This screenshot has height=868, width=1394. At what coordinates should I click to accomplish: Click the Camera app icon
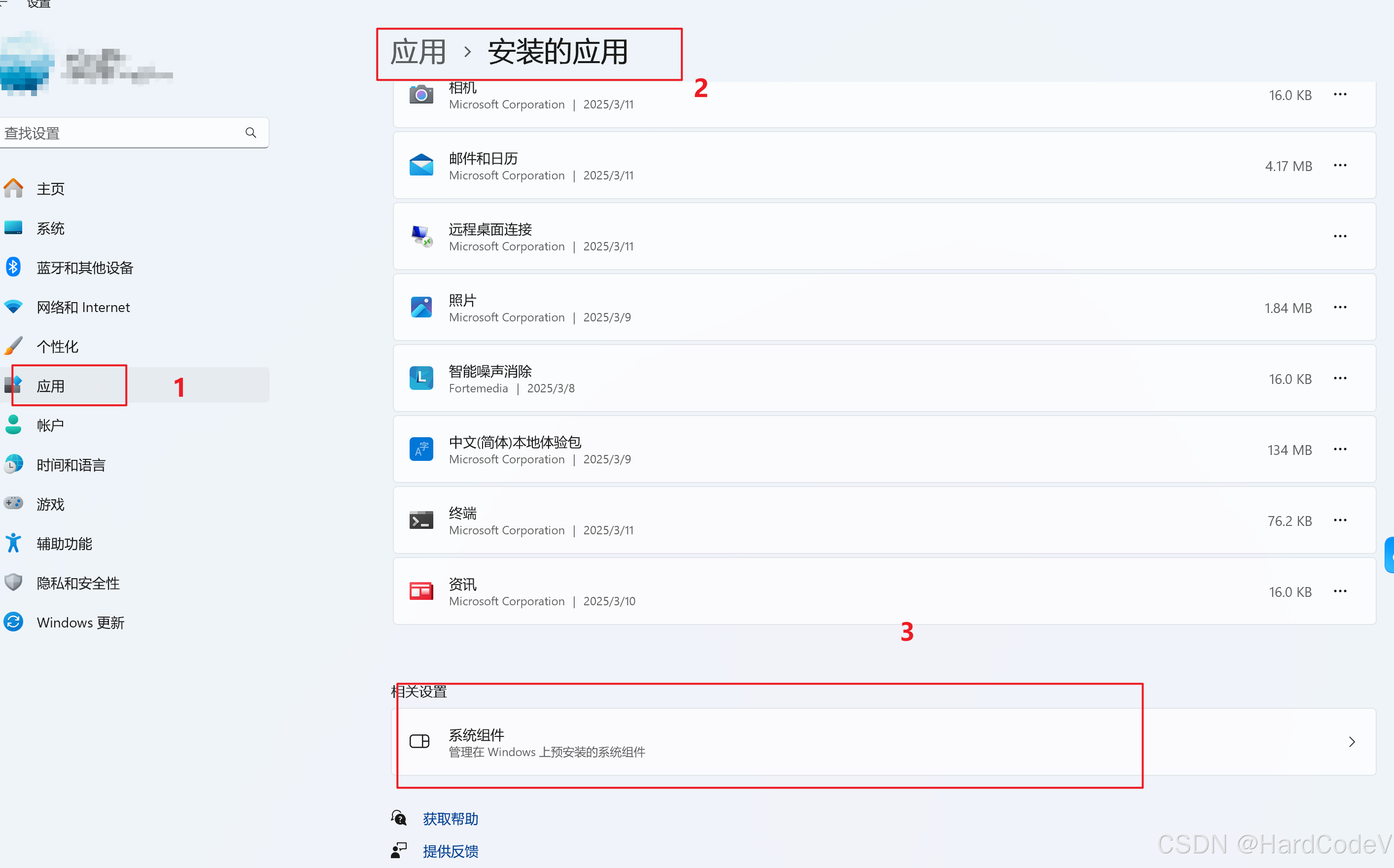[x=421, y=95]
